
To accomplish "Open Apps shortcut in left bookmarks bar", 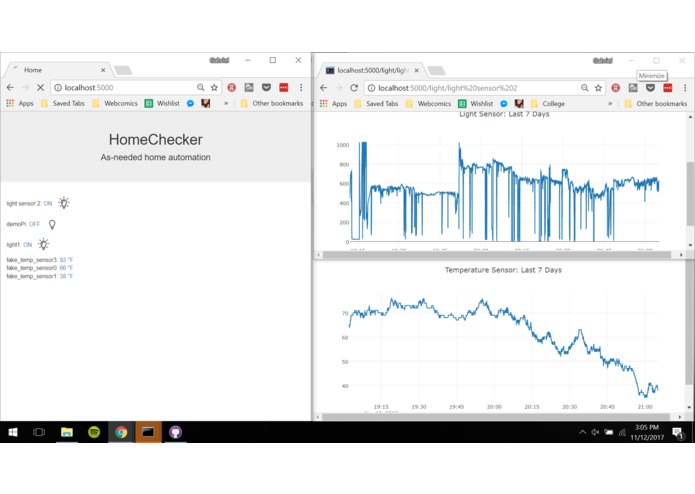I will [20, 103].
